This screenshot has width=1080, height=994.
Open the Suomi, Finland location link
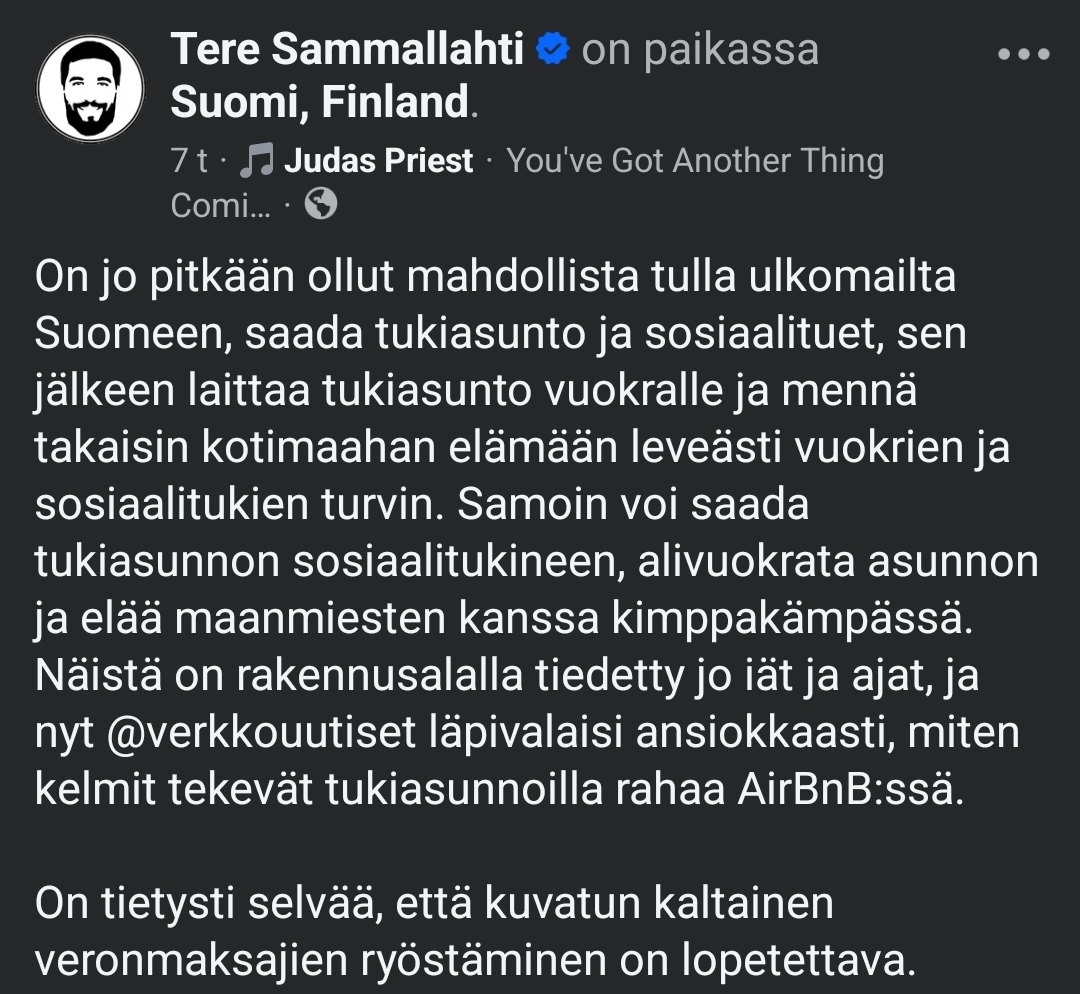pyautogui.click(x=320, y=102)
